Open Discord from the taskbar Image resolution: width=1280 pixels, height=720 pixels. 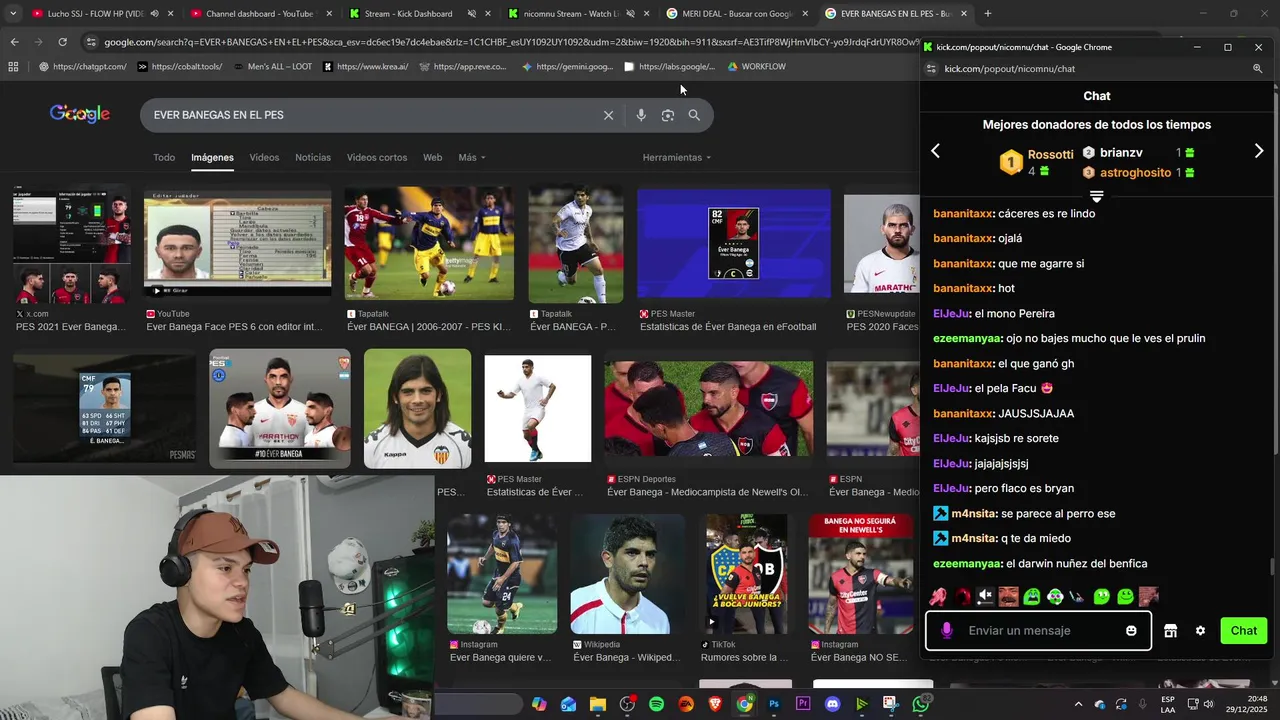click(x=832, y=704)
